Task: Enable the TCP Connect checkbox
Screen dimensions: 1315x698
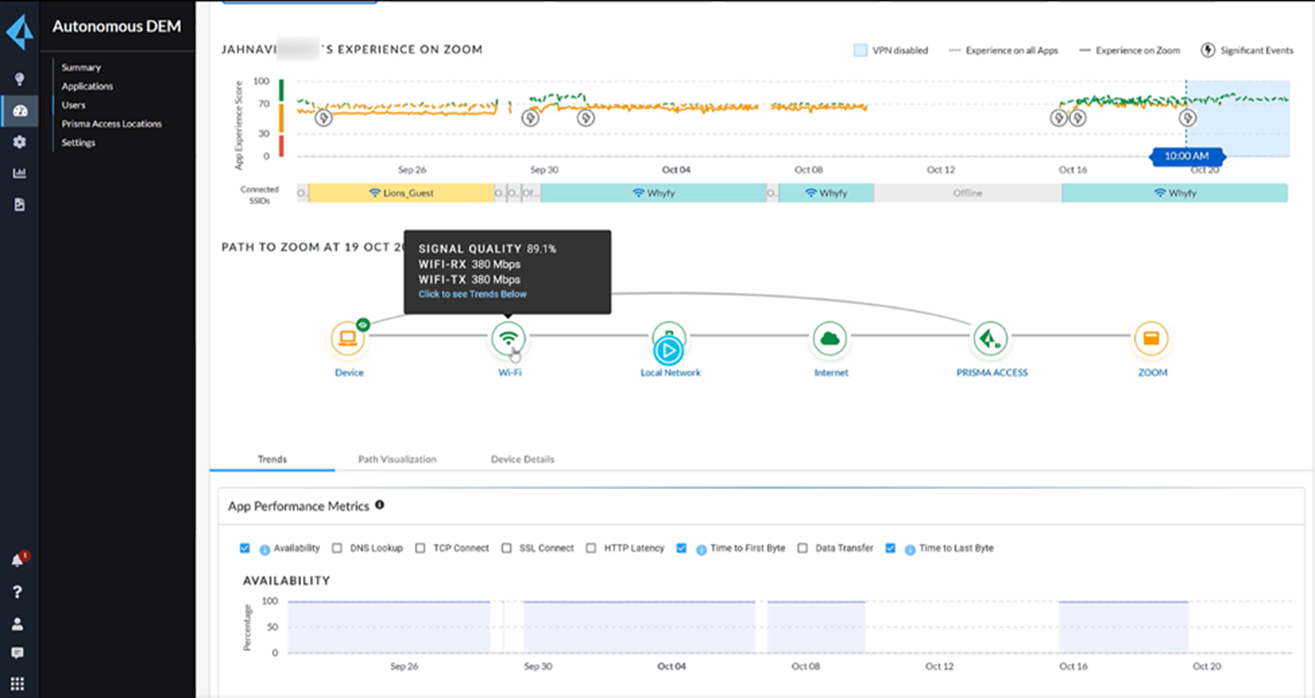Action: point(421,548)
